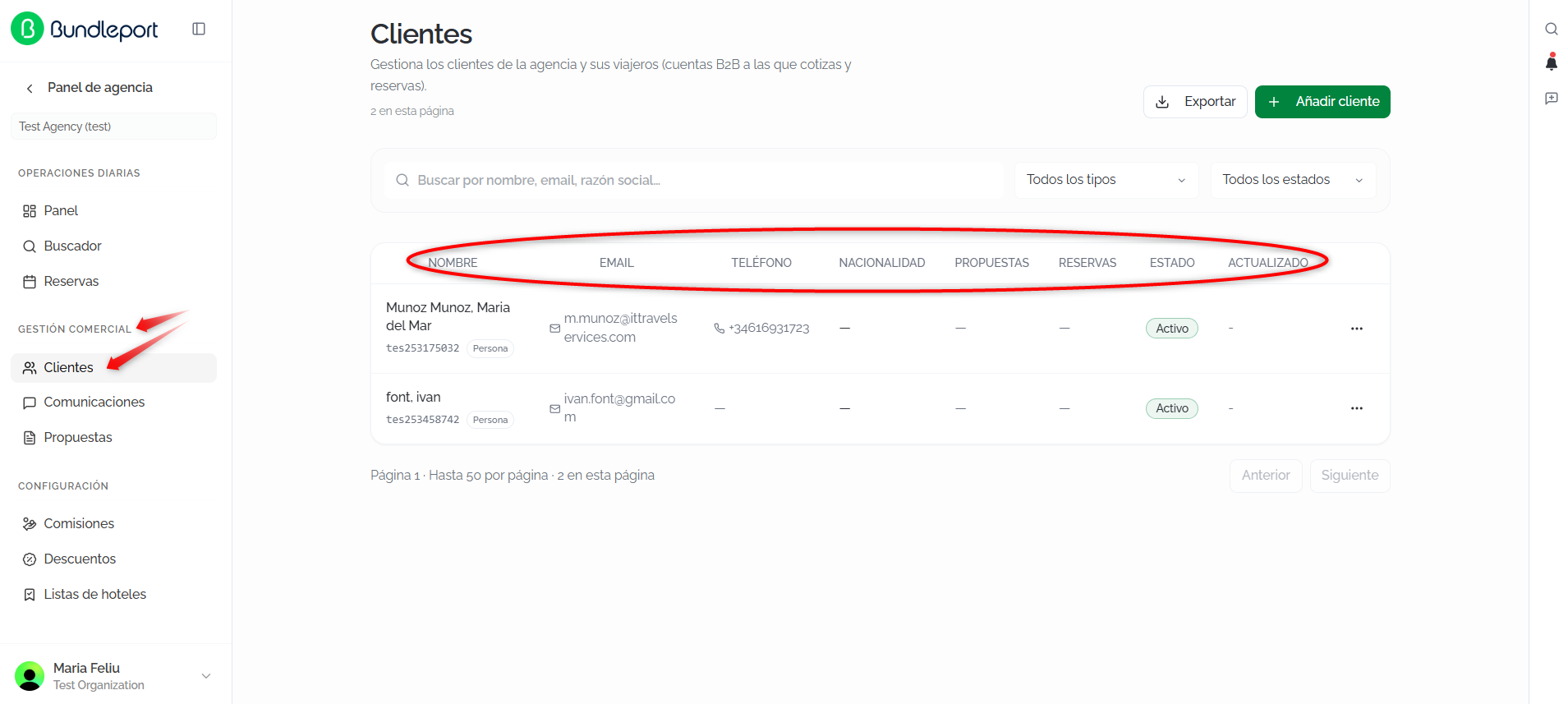Open Comisiones settings
This screenshot has width=1568, height=704.
[x=113, y=524]
